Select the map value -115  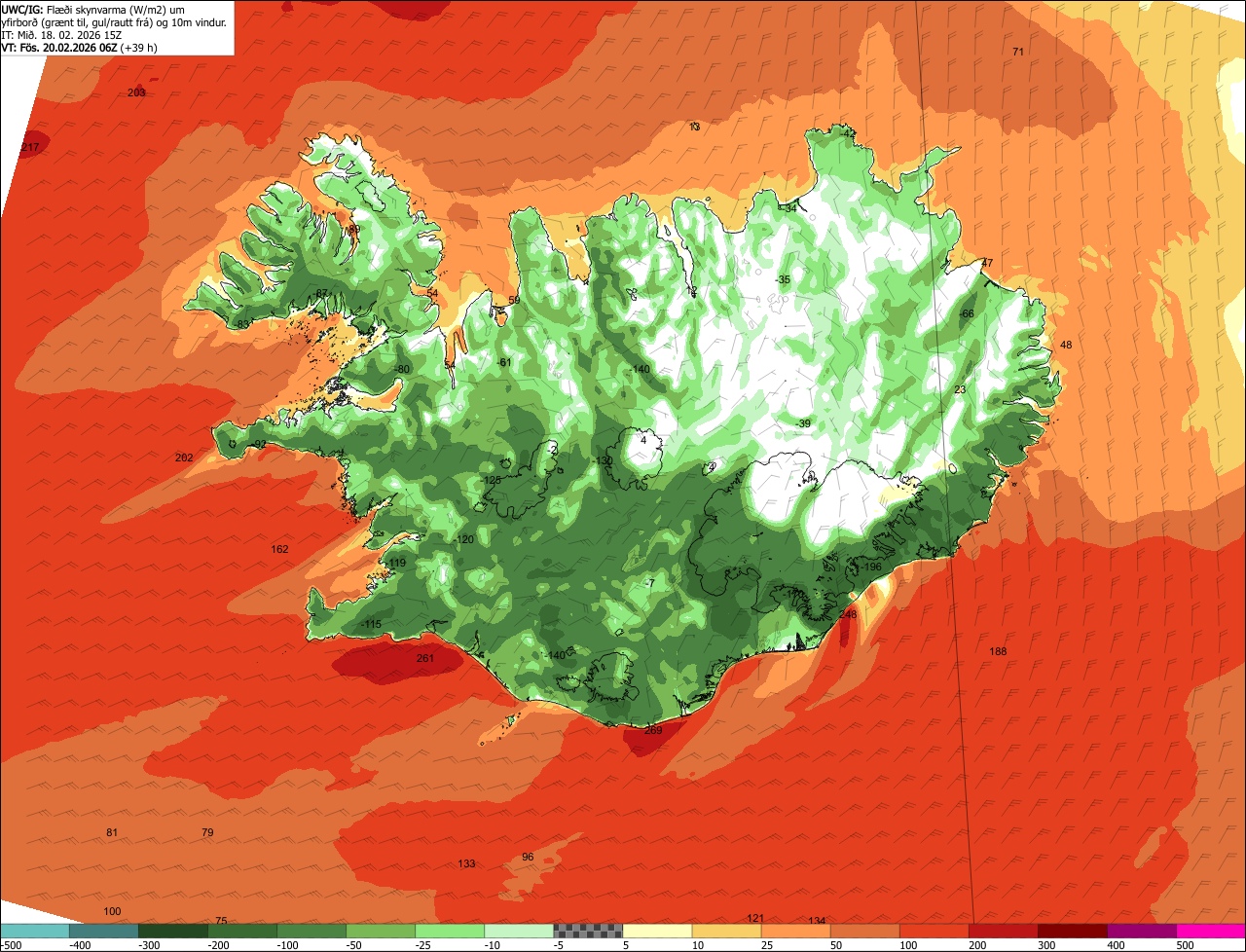pyautogui.click(x=371, y=624)
